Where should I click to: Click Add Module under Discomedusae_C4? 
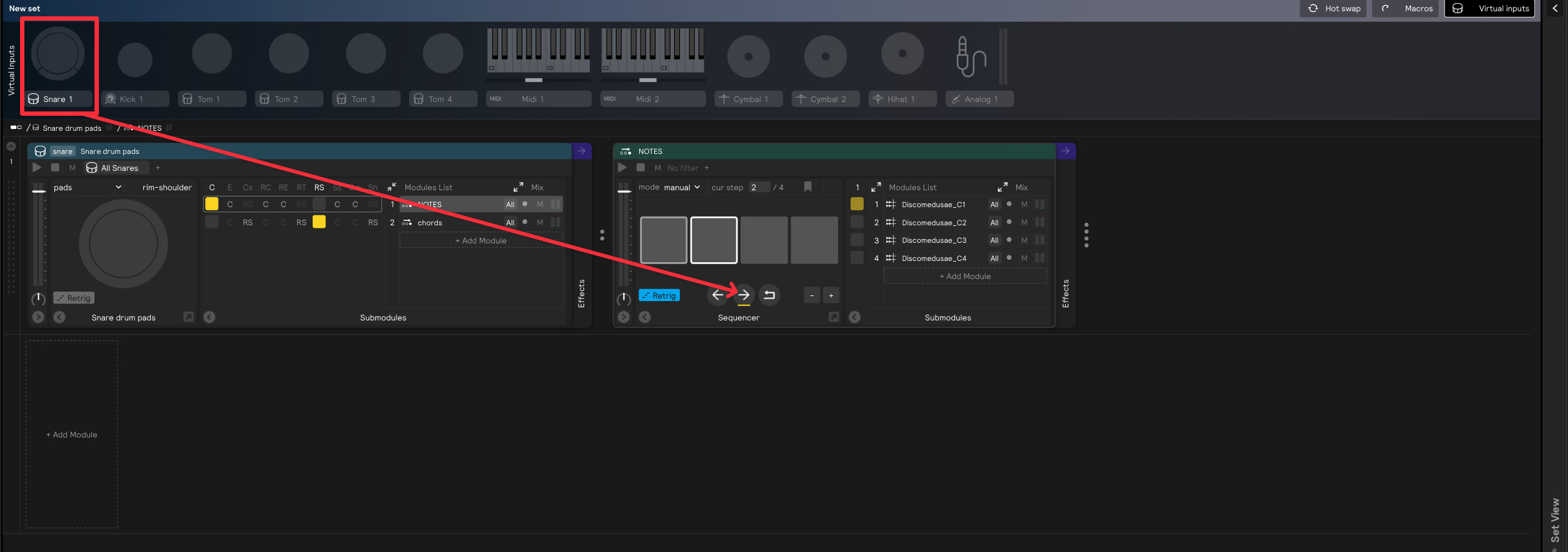tap(964, 276)
